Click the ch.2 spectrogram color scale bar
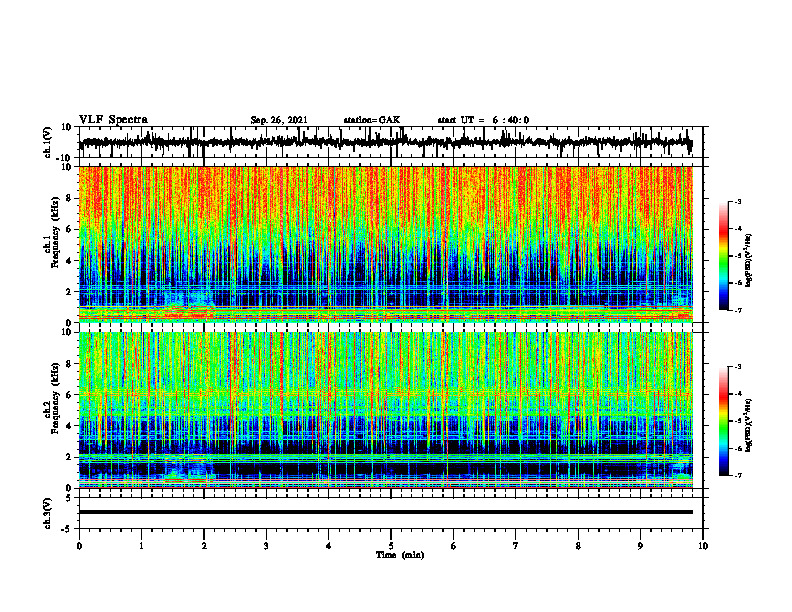Screen dimensions: 792x612 coord(724,421)
